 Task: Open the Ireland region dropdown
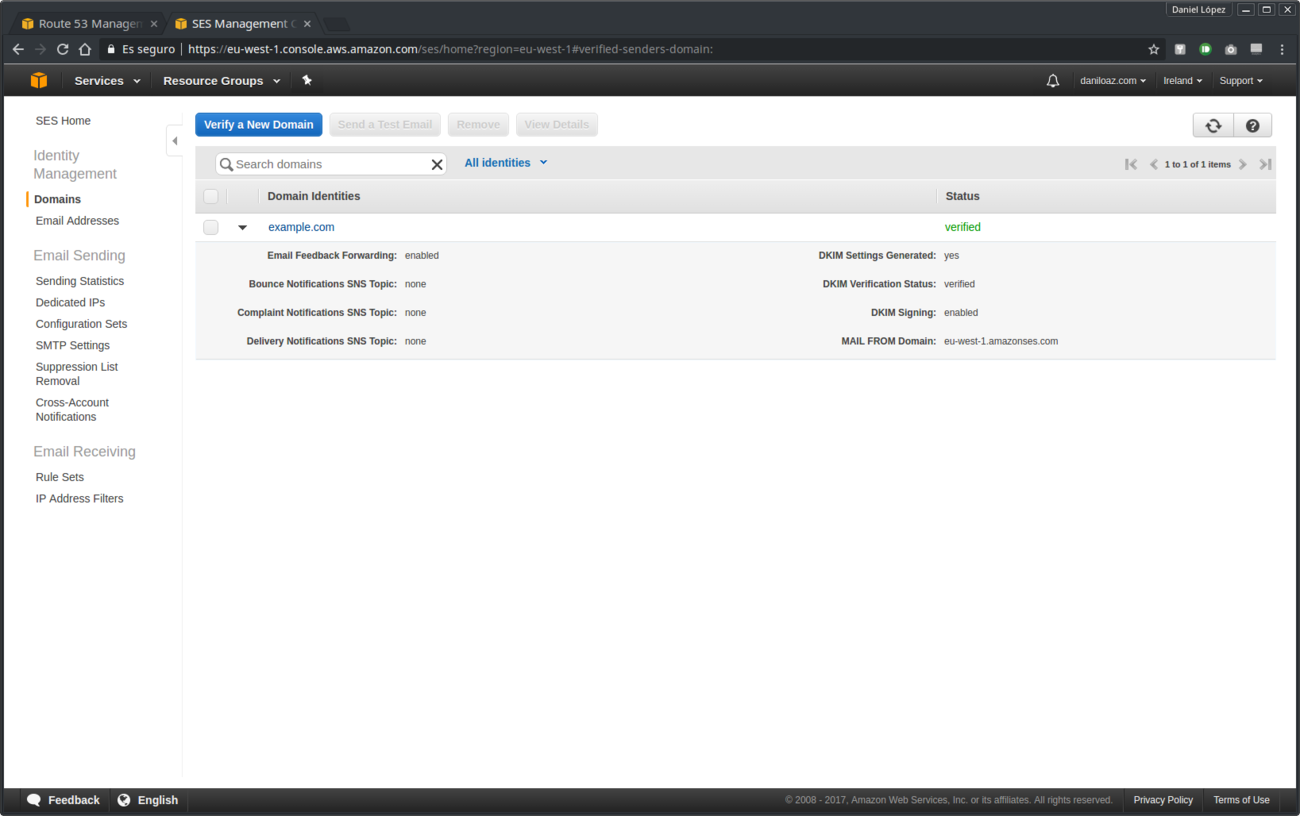click(1182, 81)
